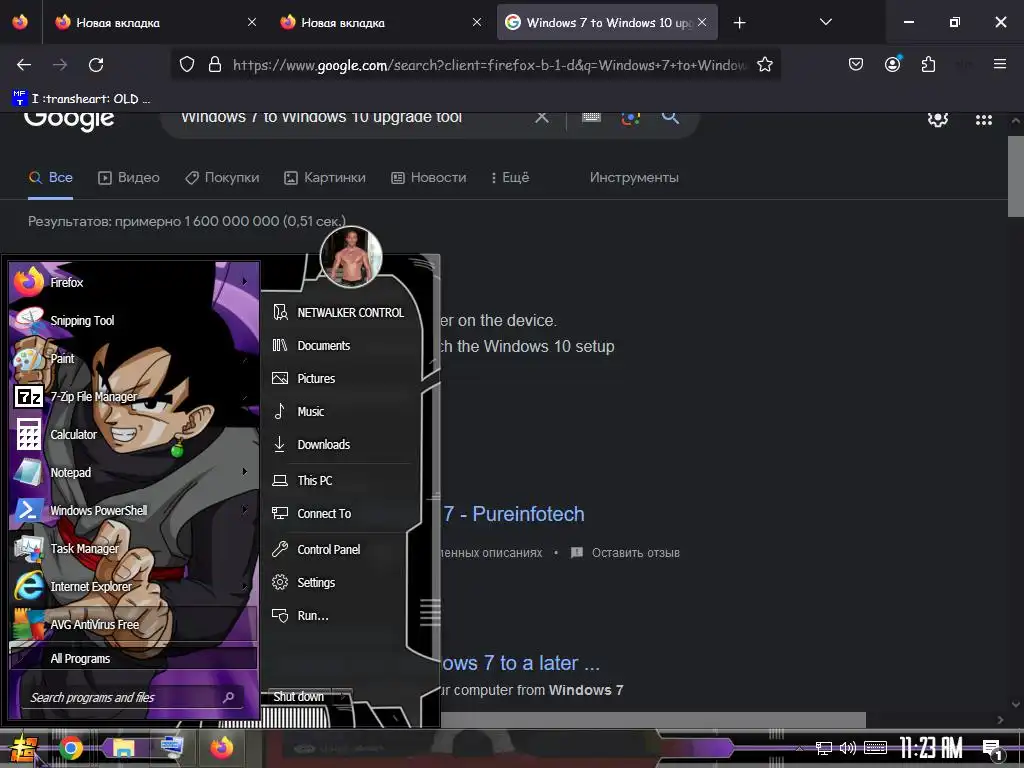The width and height of the screenshot is (1024, 768).
Task: Open network icon in system tray
Action: [824, 748]
